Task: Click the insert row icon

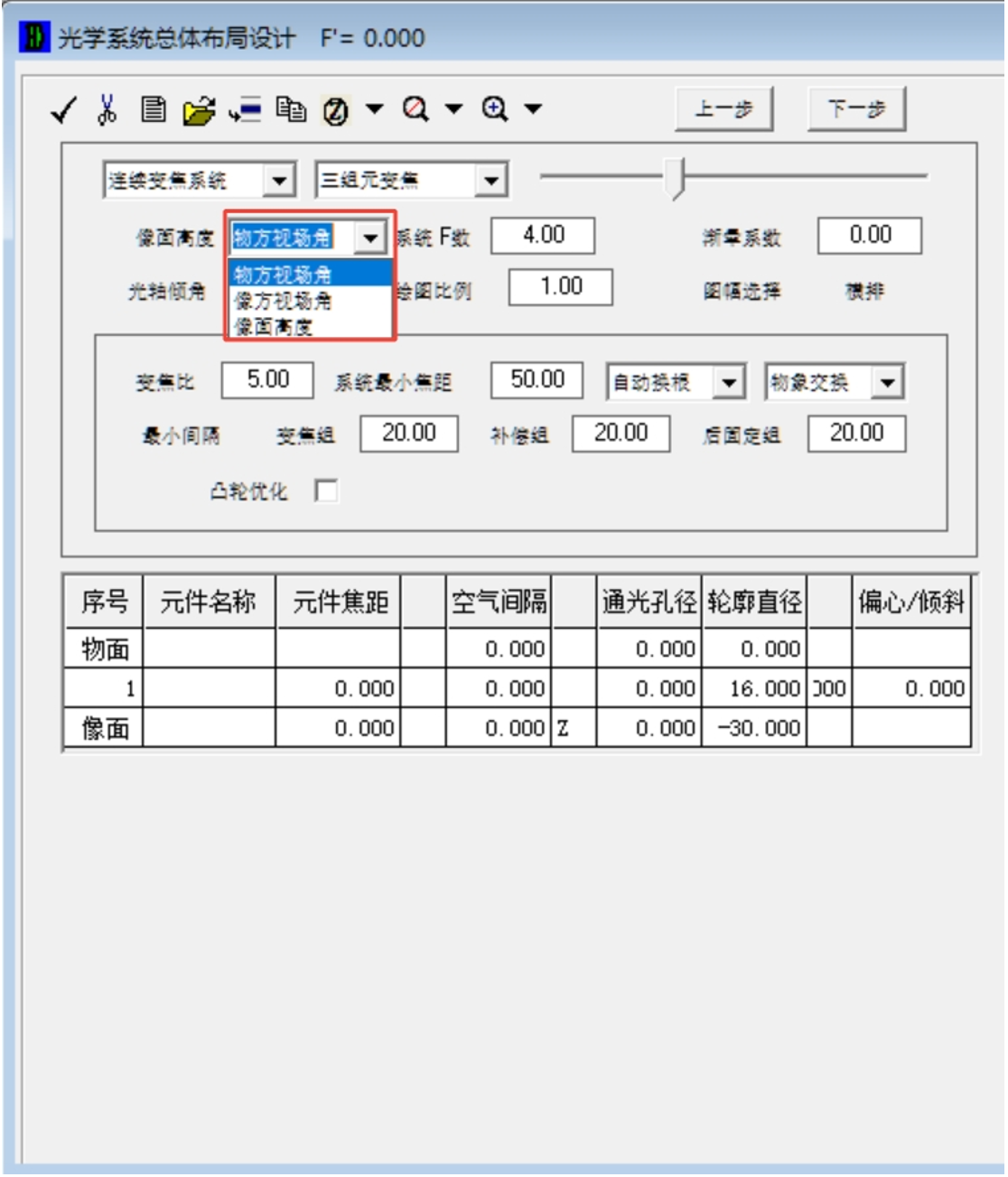Action: pos(245,109)
